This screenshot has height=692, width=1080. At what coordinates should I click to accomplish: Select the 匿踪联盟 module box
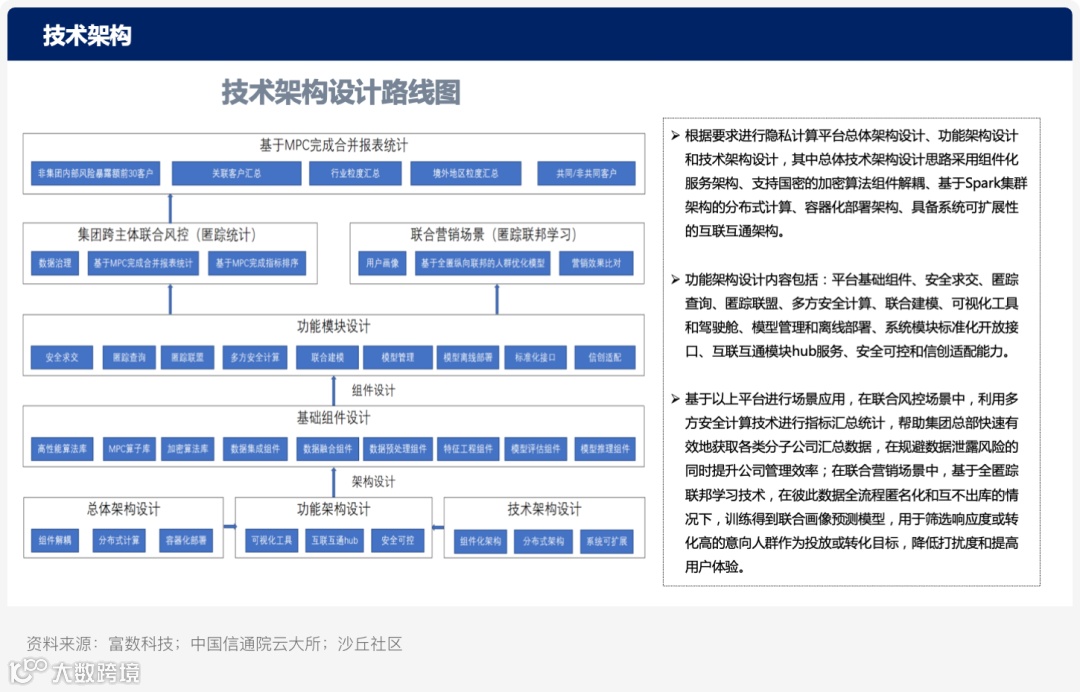[187, 357]
